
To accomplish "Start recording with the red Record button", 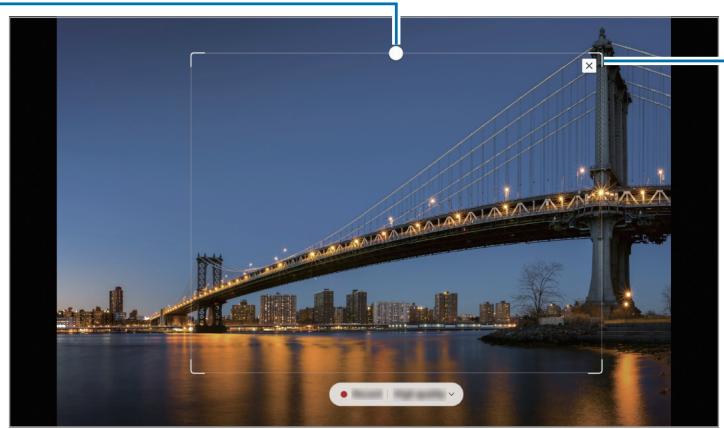I will pyautogui.click(x=362, y=394).
